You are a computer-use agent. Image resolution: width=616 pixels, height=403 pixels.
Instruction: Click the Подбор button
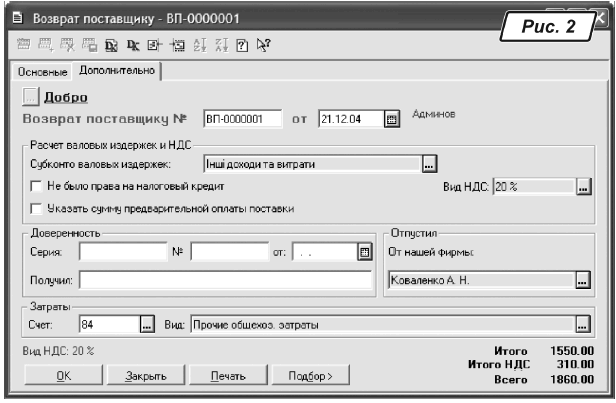(x=310, y=376)
